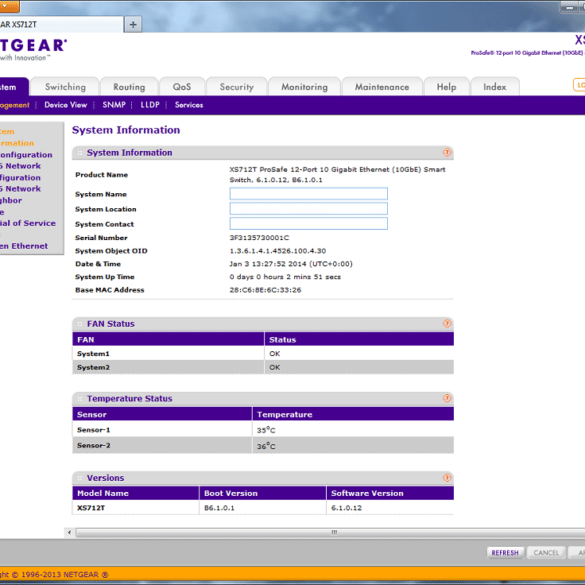Open help icon for Versions section
The image size is (585, 585).
pyautogui.click(x=447, y=478)
